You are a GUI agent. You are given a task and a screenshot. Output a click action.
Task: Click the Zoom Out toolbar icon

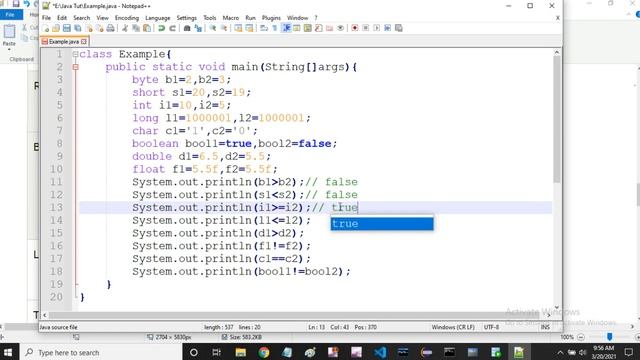(224, 28)
